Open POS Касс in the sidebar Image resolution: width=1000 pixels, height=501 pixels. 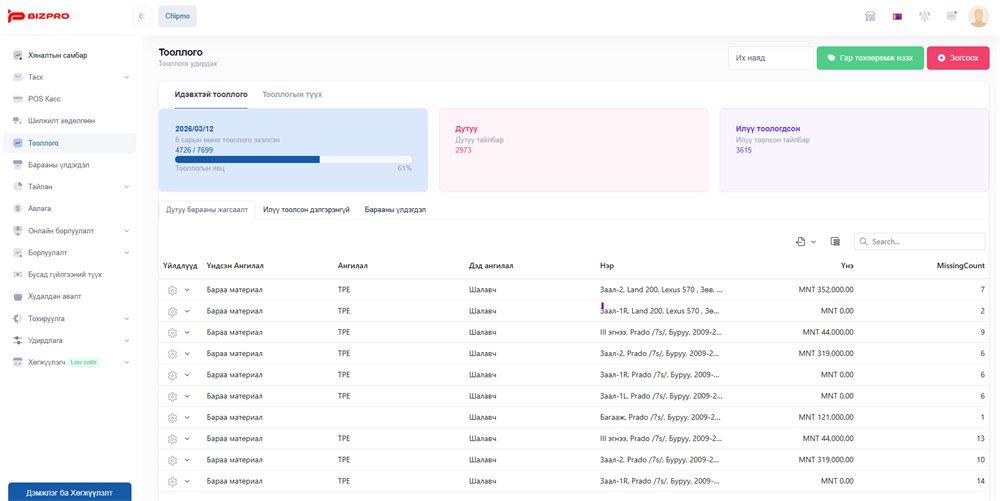(70, 99)
